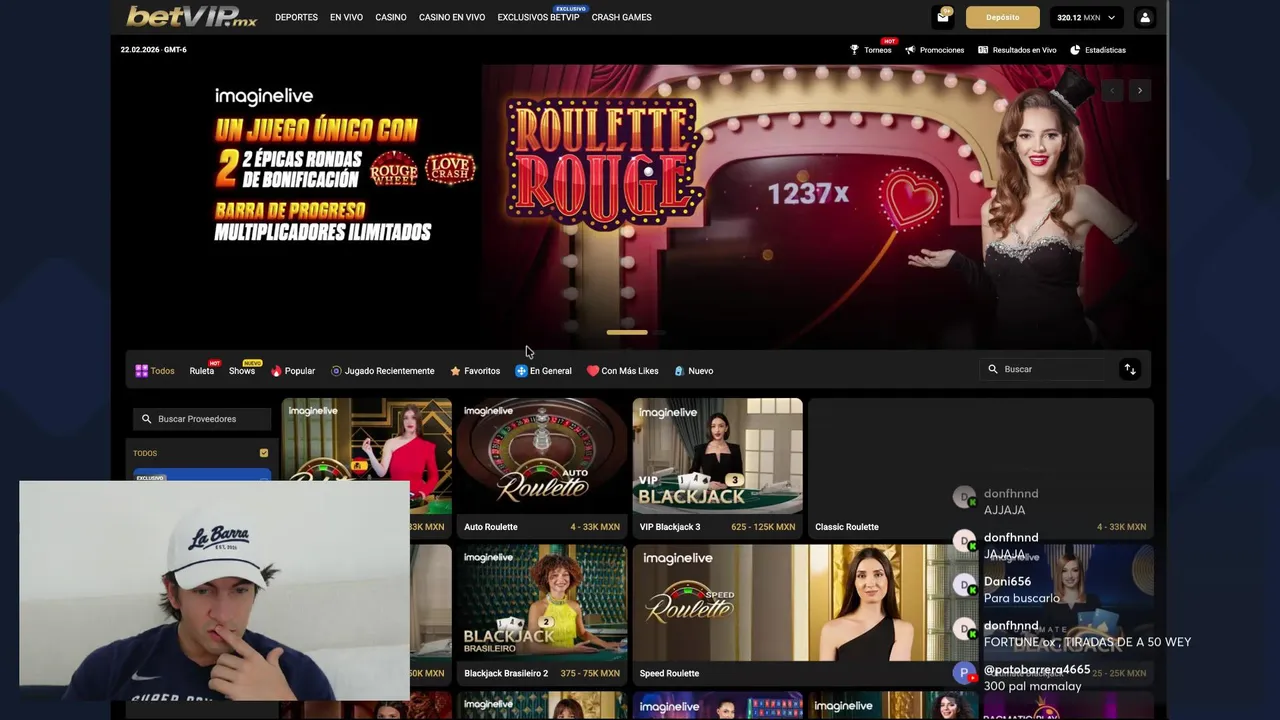This screenshot has width=1280, height=720.
Task: Click the Resultados en Vivo scoreboard icon
Action: click(x=983, y=50)
